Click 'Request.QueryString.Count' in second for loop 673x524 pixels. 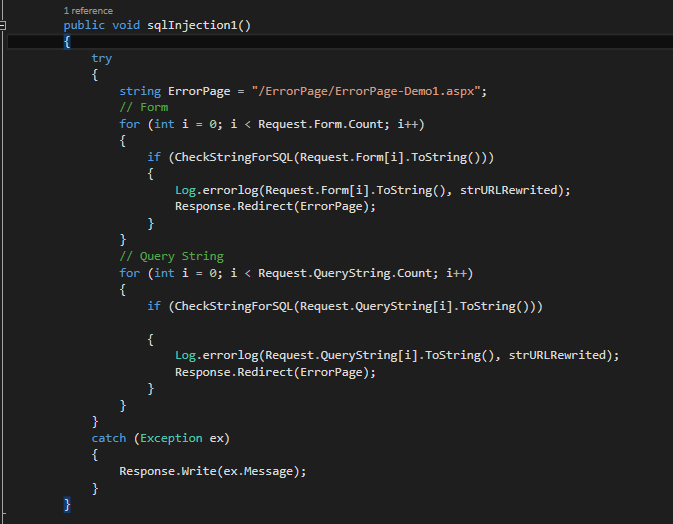[345, 273]
